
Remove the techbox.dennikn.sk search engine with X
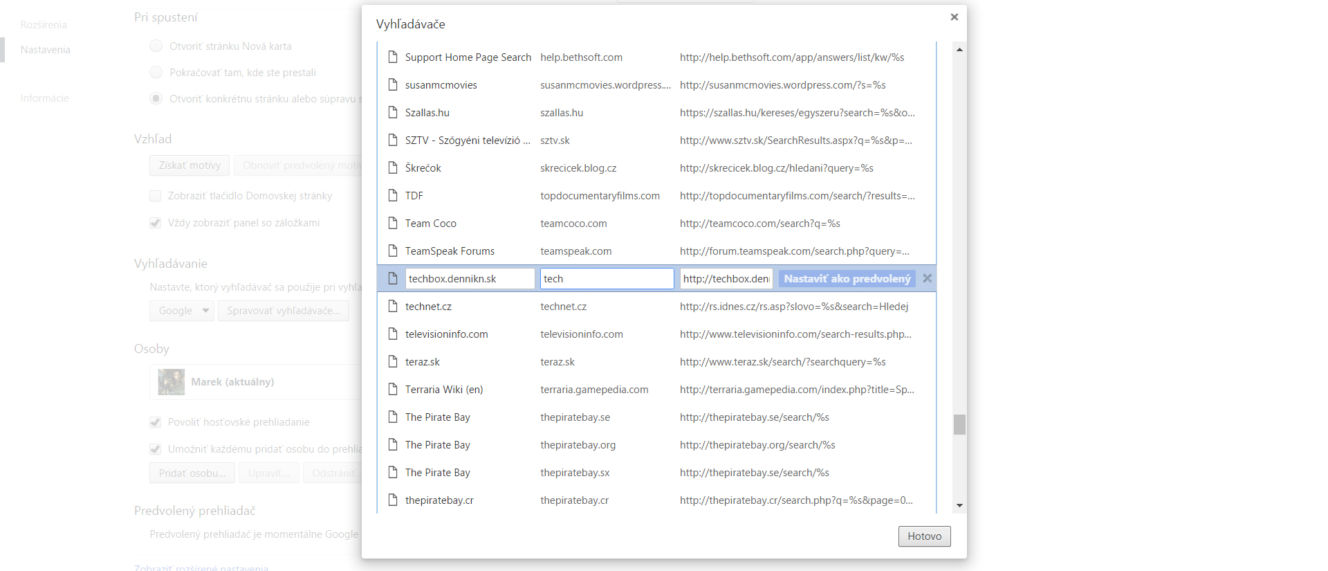coord(927,279)
